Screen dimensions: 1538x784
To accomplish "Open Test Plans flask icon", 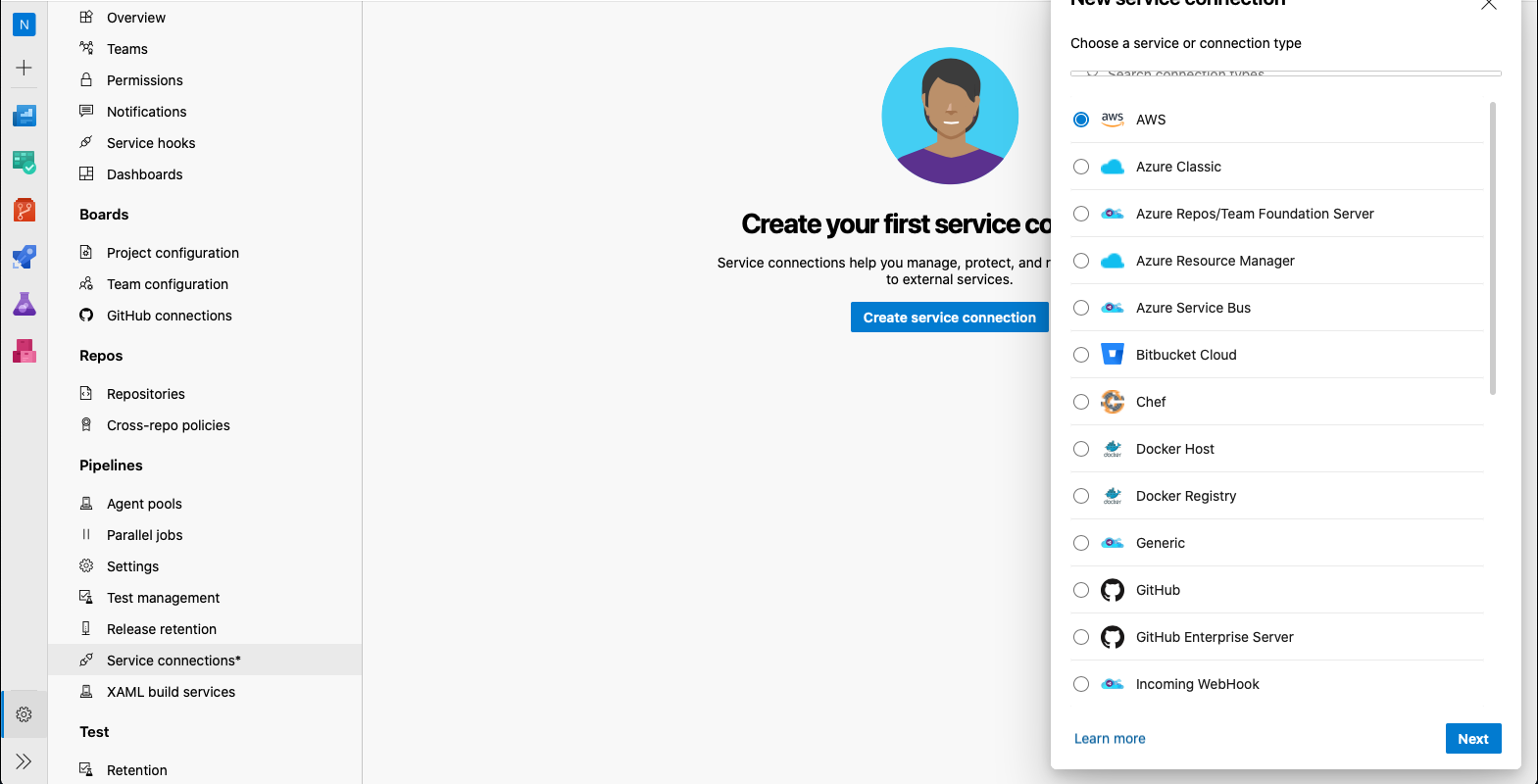I will coord(25,304).
